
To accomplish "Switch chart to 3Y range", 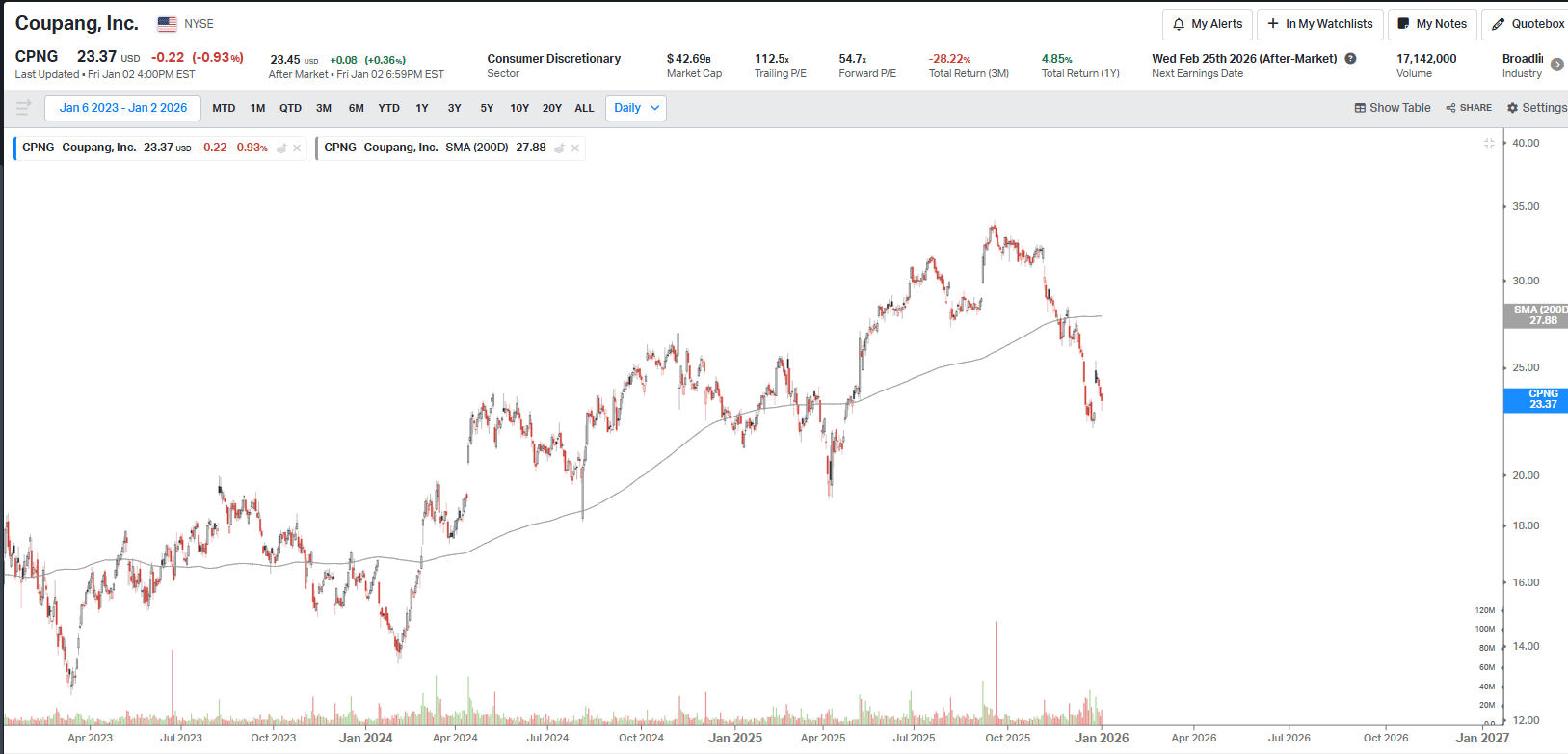I will 454,108.
